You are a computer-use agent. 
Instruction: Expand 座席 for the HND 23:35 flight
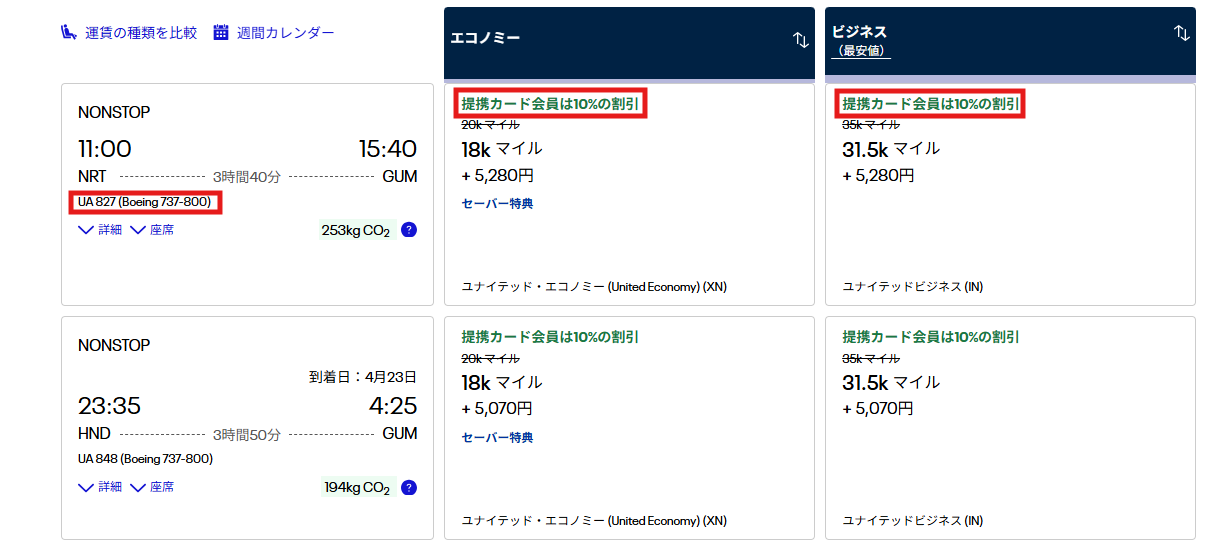[x=152, y=487]
